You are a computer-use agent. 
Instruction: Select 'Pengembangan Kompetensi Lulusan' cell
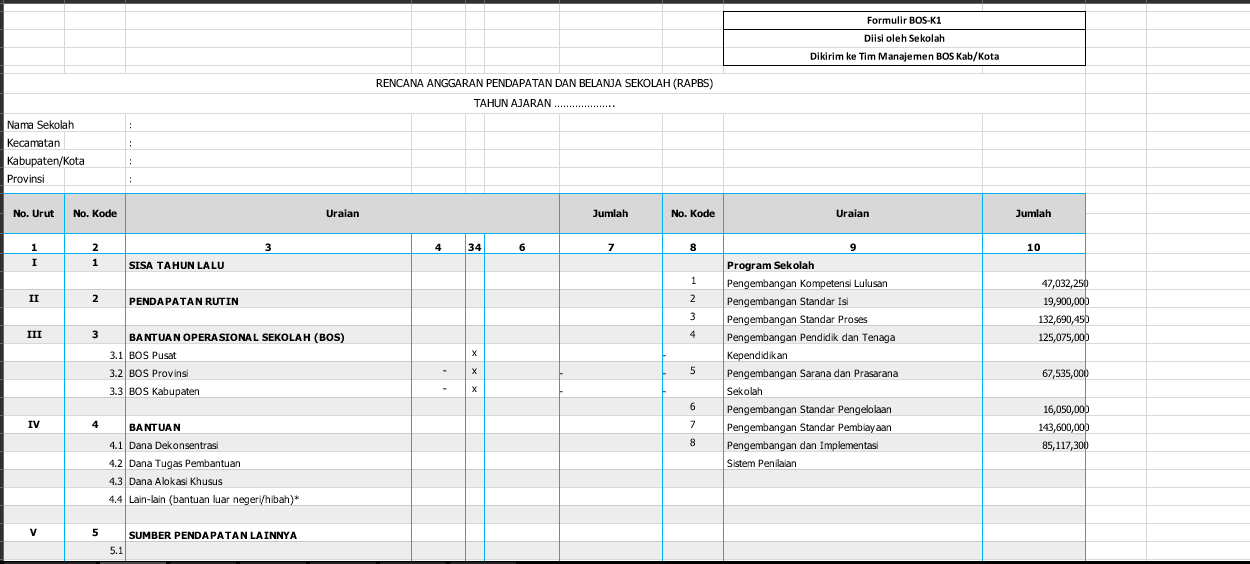853,283
